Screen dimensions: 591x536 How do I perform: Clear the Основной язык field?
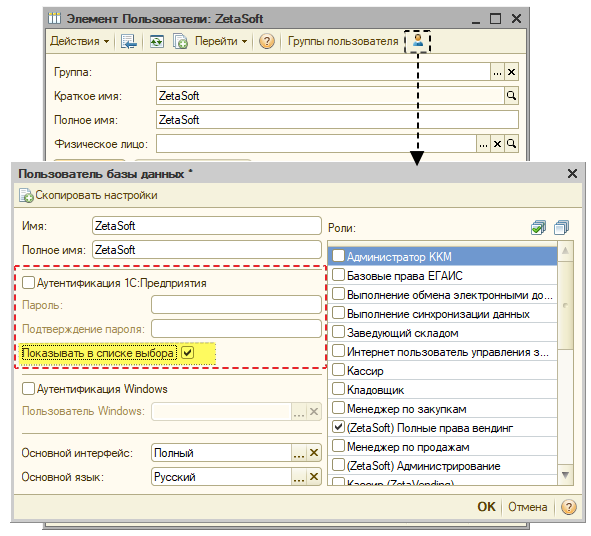[314, 477]
